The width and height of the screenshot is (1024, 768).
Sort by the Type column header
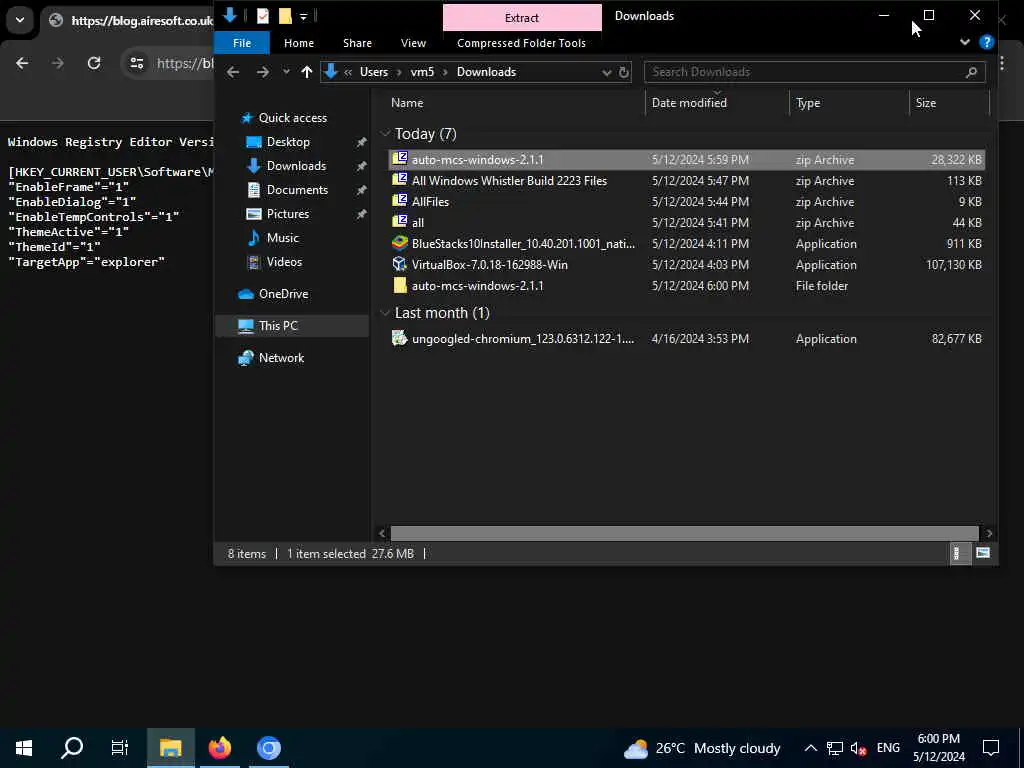(808, 103)
